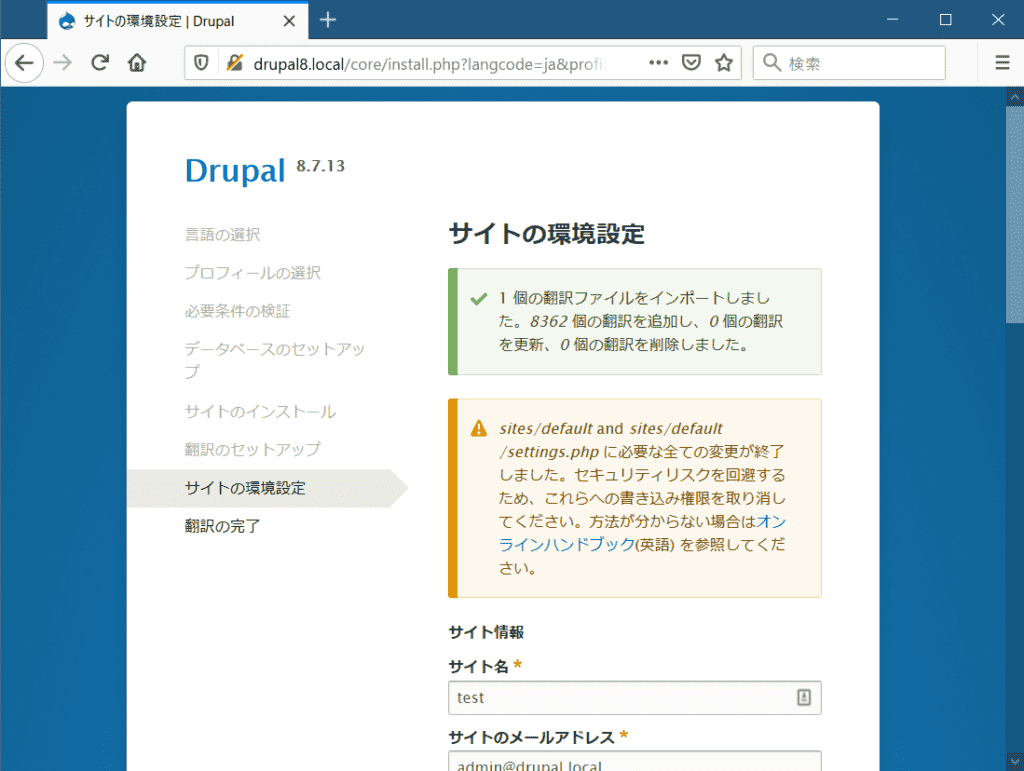
Task: Click the サイト名 field label
Action: (x=479, y=666)
